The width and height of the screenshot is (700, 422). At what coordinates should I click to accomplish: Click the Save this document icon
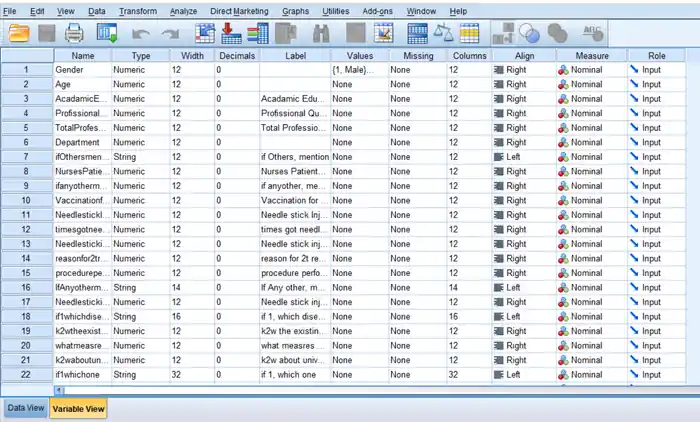(x=46, y=33)
